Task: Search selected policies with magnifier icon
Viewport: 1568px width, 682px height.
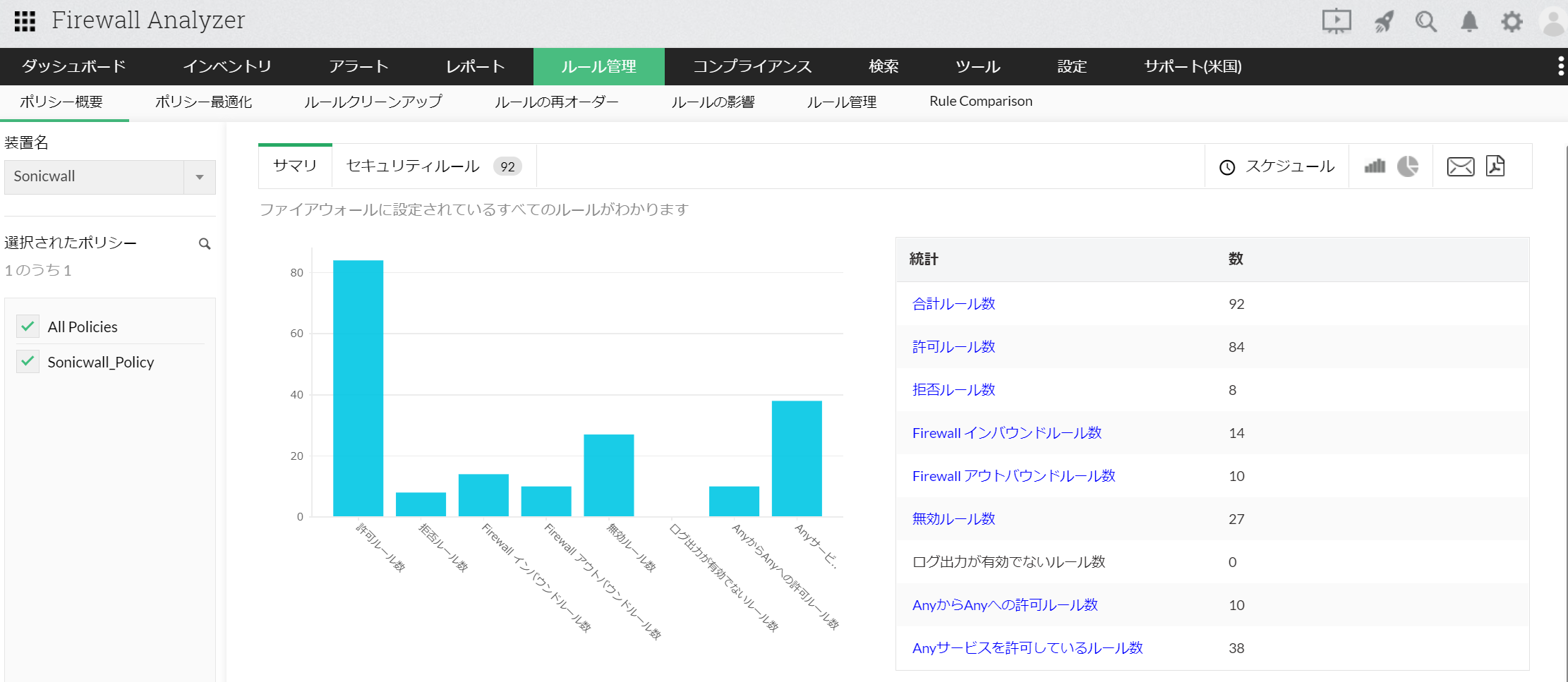Action: pyautogui.click(x=205, y=244)
